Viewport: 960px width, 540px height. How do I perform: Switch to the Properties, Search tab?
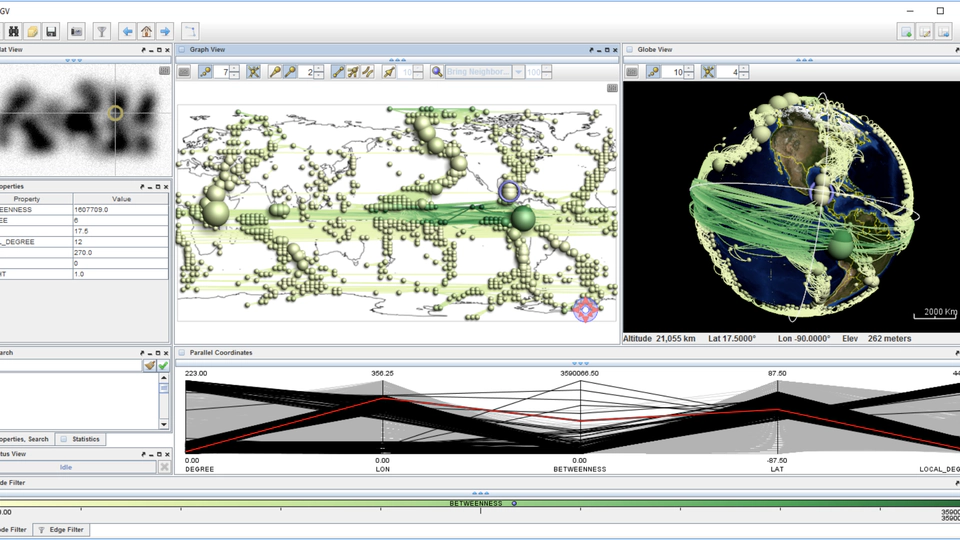tap(26, 439)
